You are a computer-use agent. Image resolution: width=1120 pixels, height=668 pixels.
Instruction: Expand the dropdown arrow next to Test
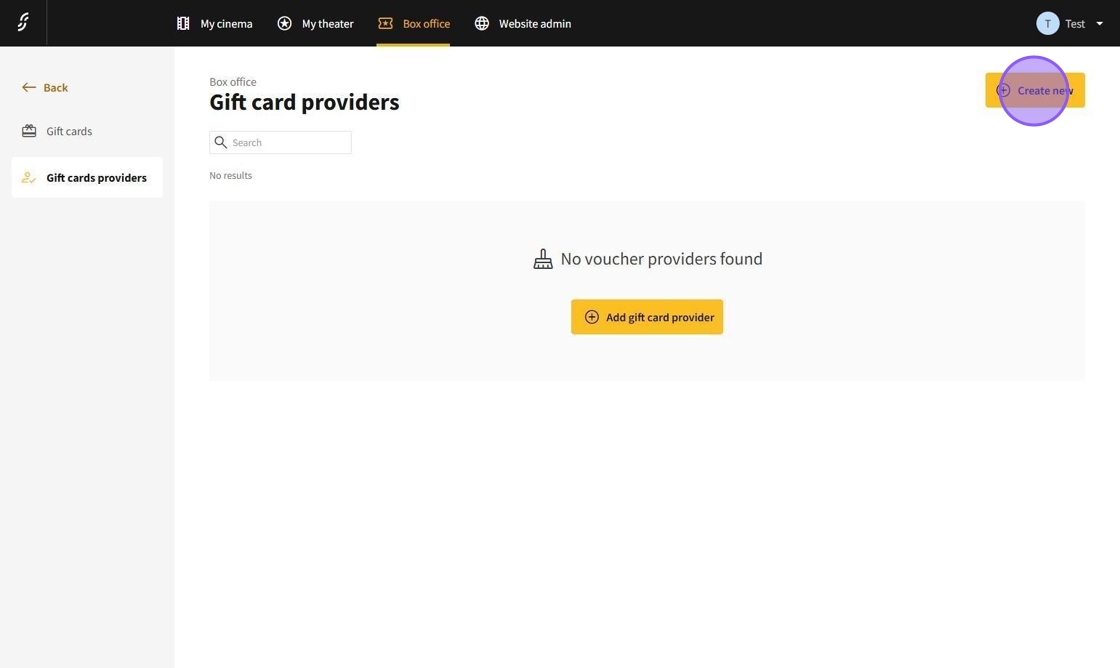1099,24
